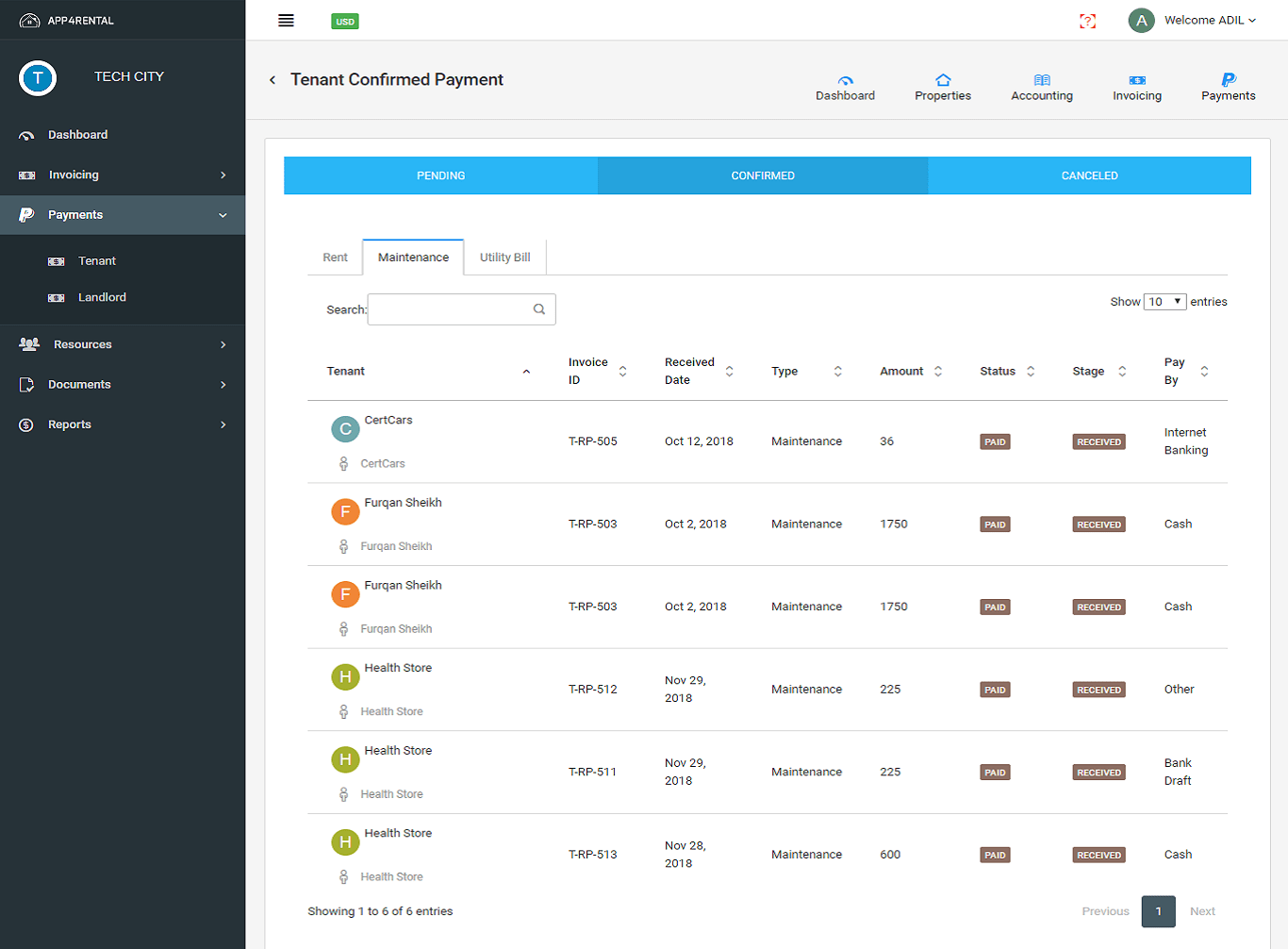Screen dimensions: 1288x949
Task: Click the person icon beside grey CertCars label
Action: pyautogui.click(x=343, y=463)
